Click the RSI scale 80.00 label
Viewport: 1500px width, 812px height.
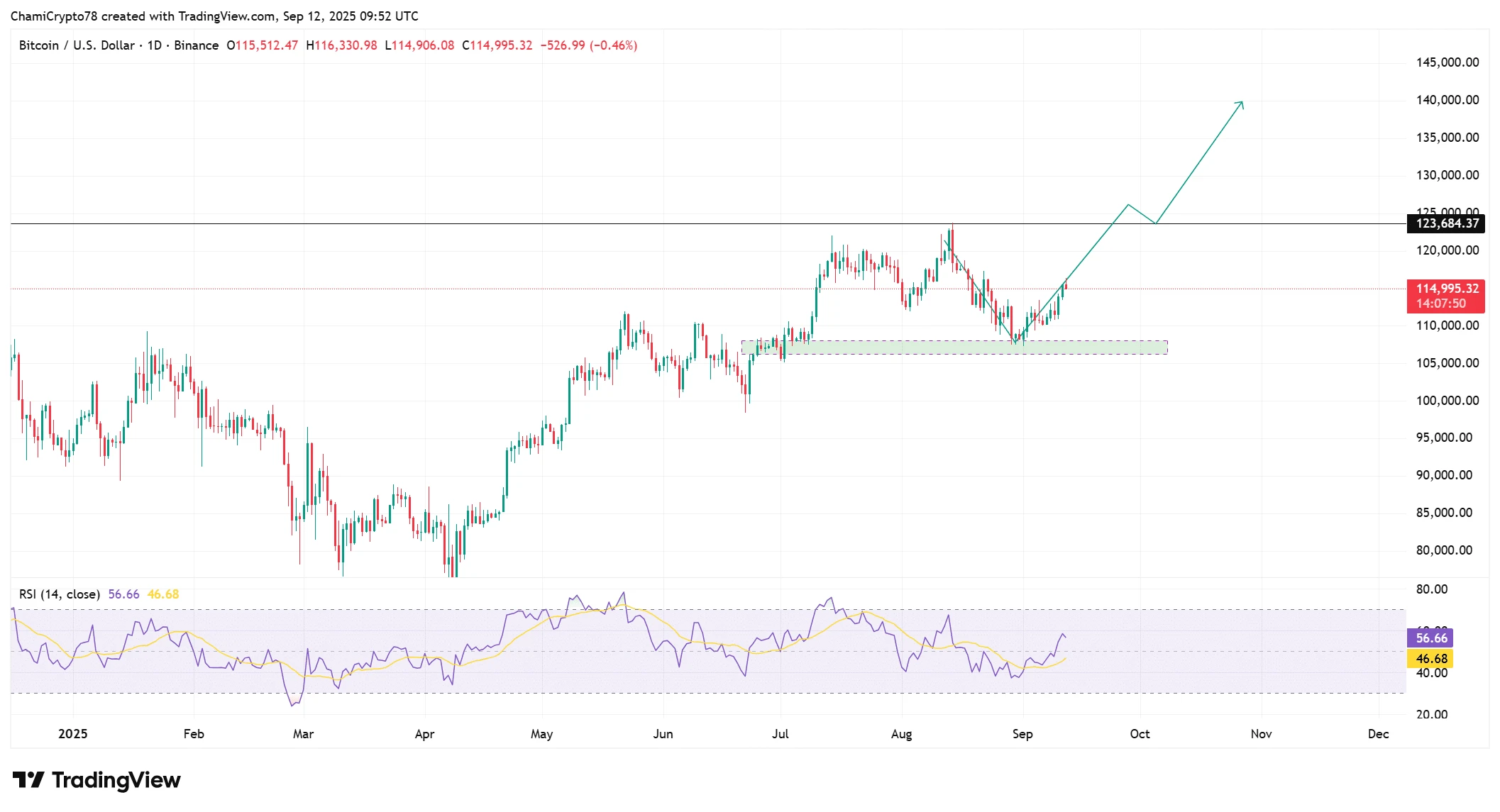(x=1431, y=589)
